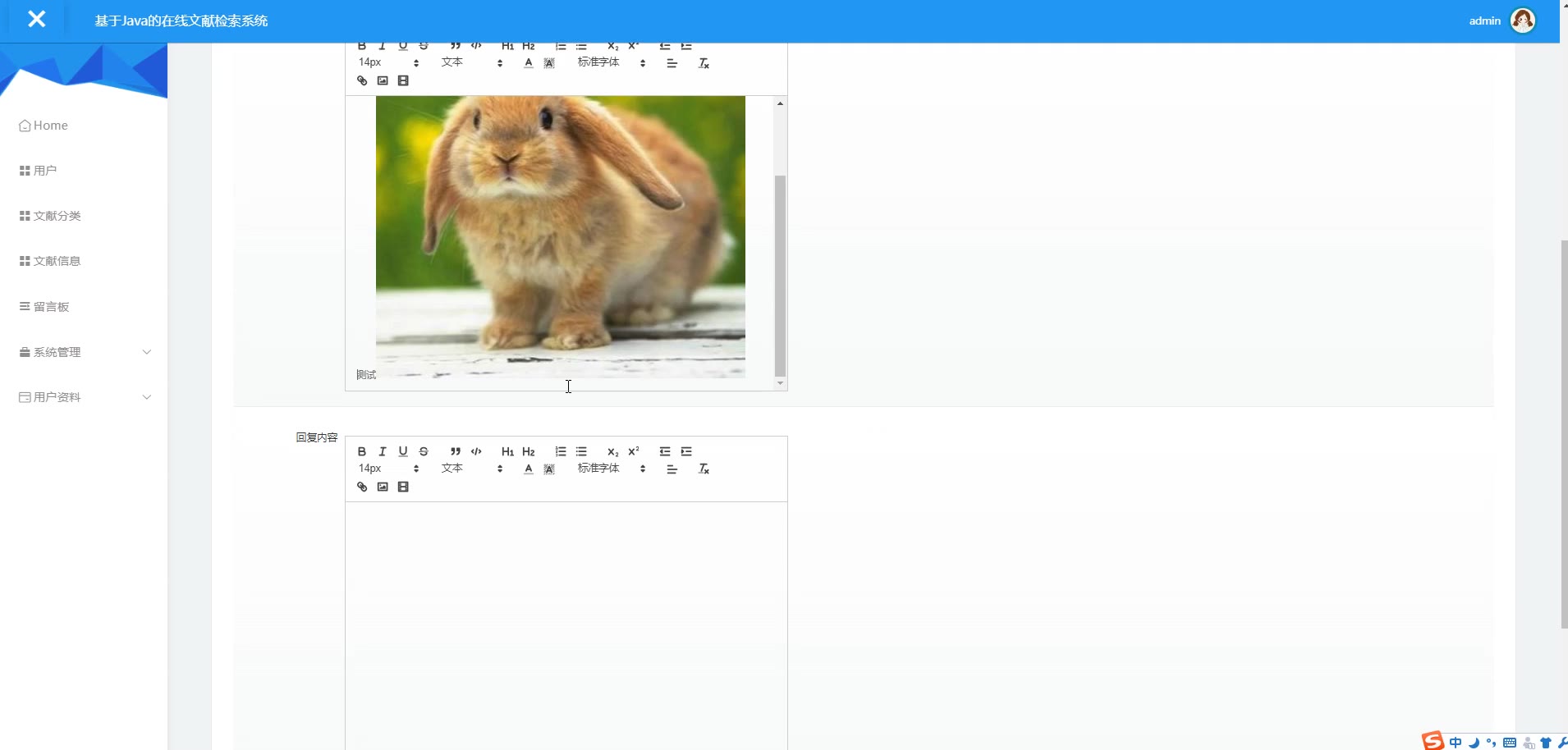The height and width of the screenshot is (750, 1568).
Task: Expand the 用户资料 submenu
Action: [84, 397]
